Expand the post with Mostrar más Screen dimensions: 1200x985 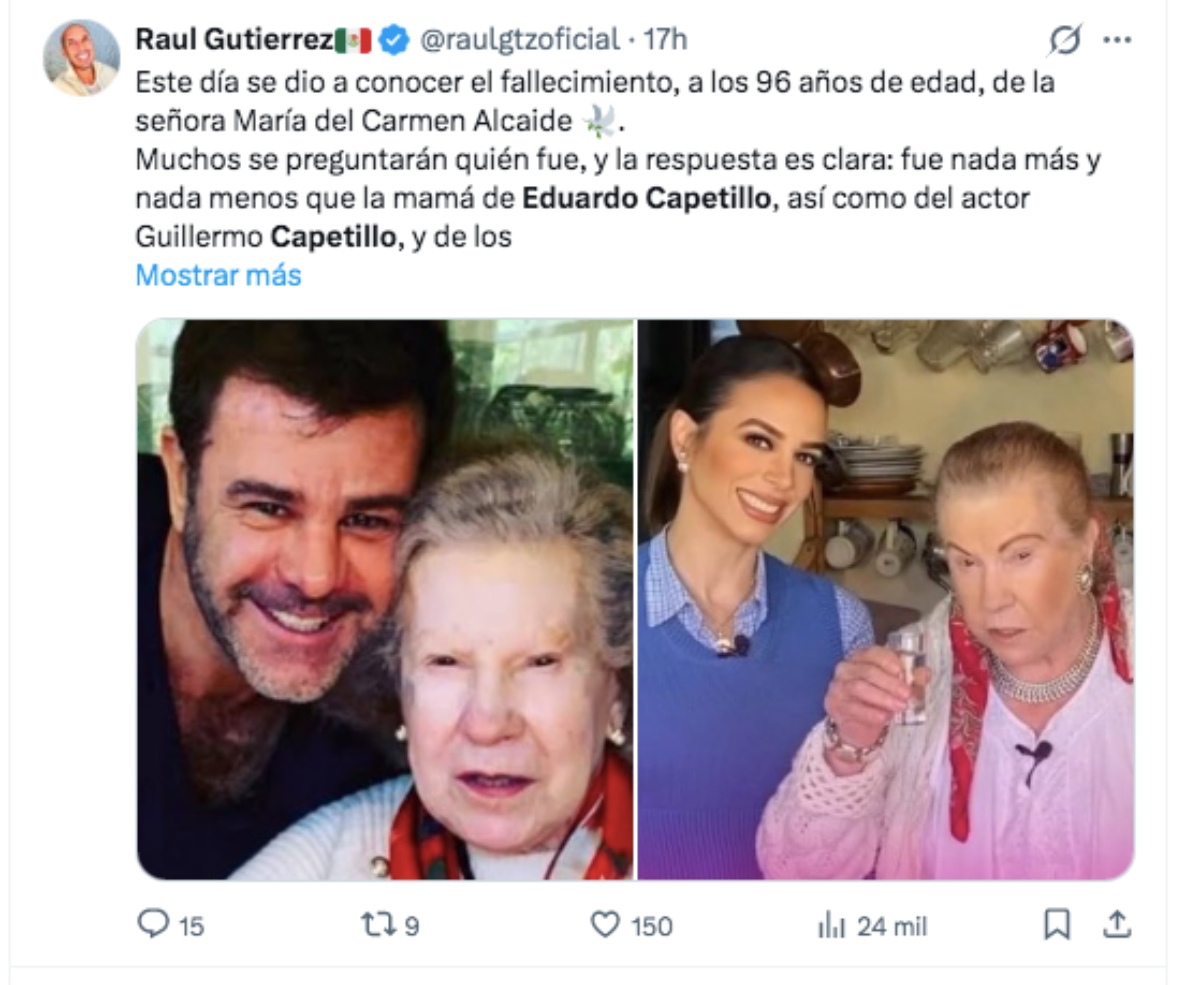click(x=218, y=275)
